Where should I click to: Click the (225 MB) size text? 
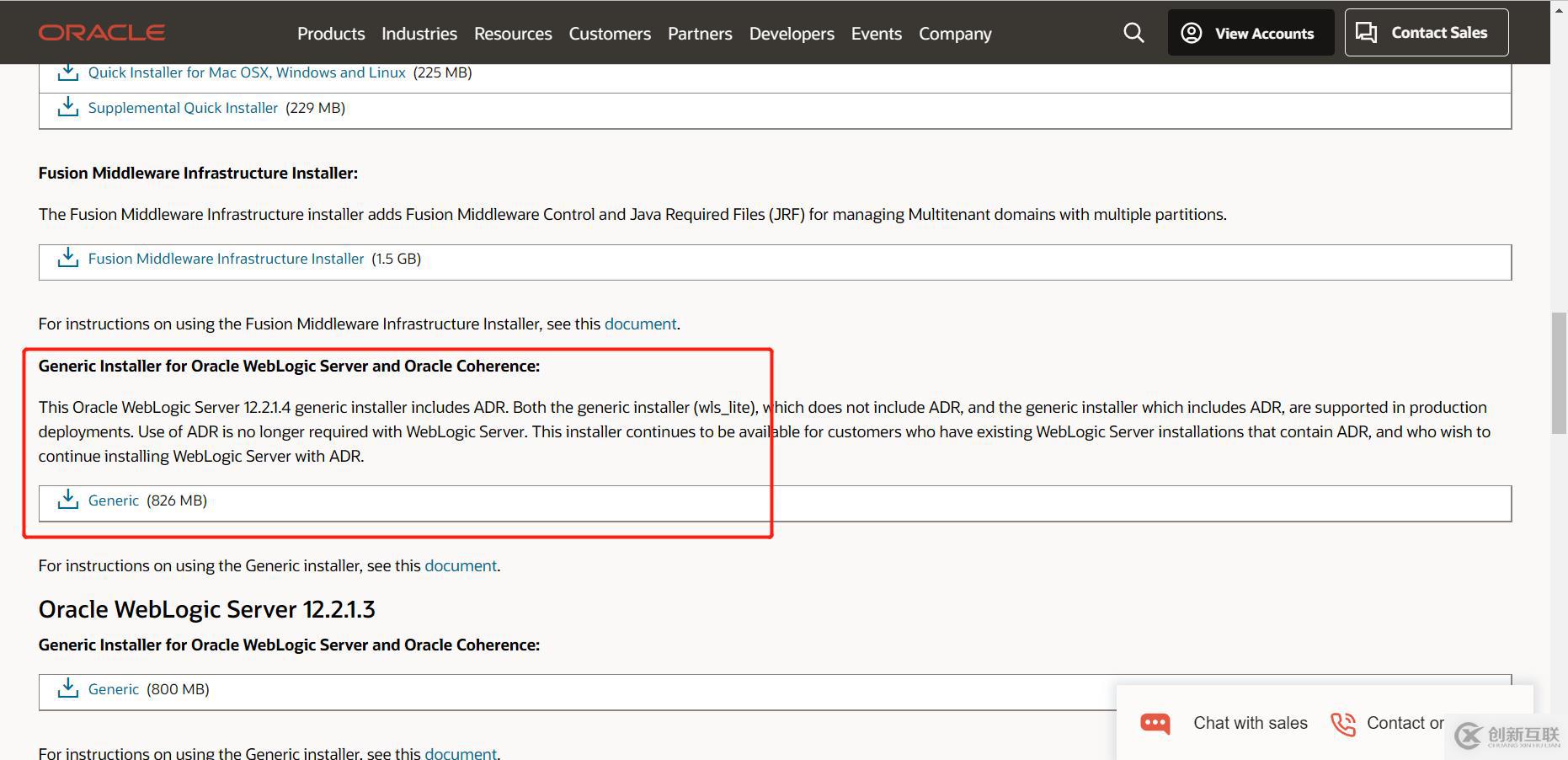pyautogui.click(x=442, y=72)
